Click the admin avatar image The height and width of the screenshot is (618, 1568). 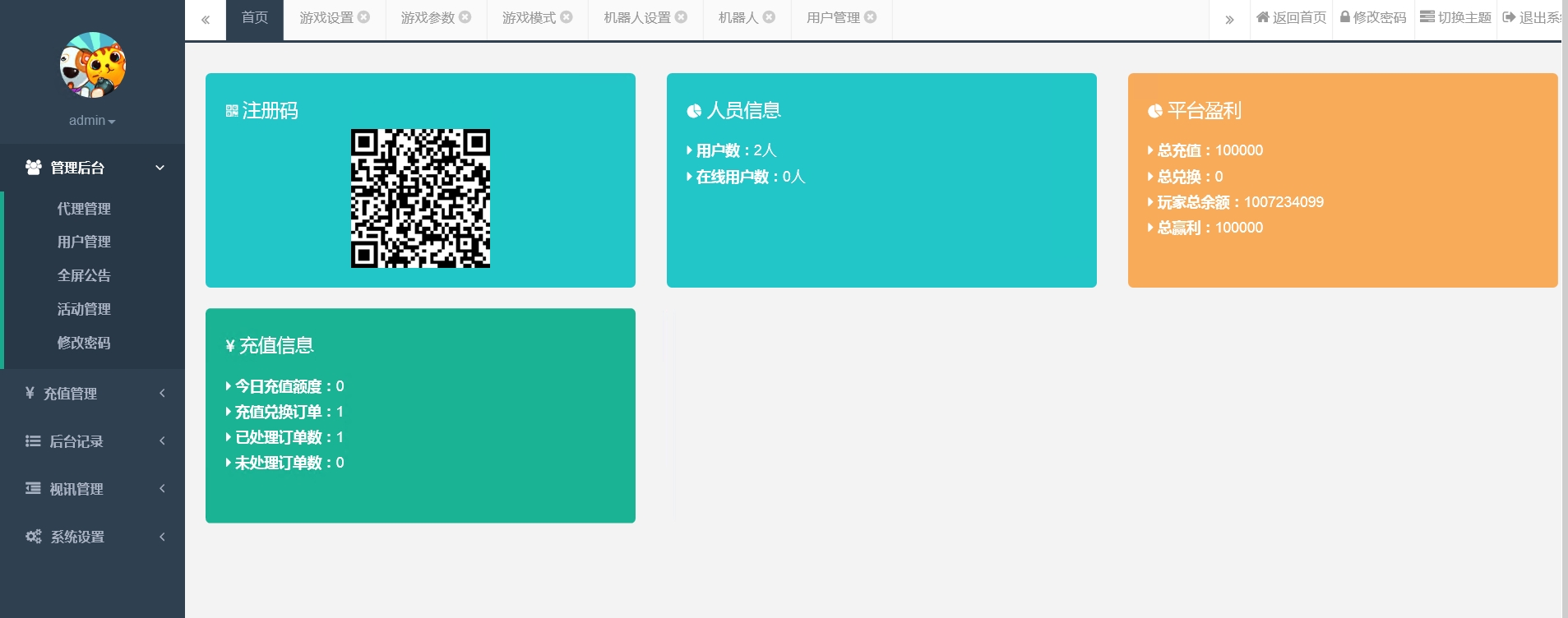tap(92, 66)
